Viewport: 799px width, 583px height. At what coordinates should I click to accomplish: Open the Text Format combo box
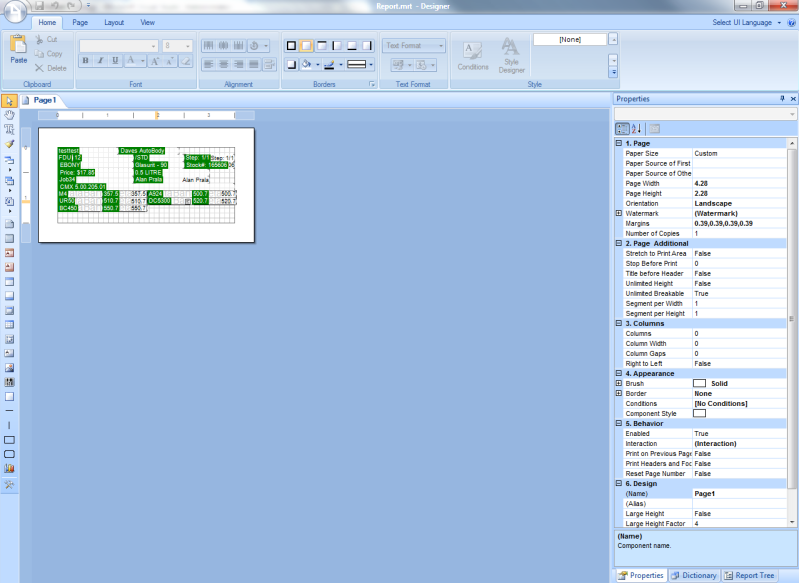click(413, 46)
